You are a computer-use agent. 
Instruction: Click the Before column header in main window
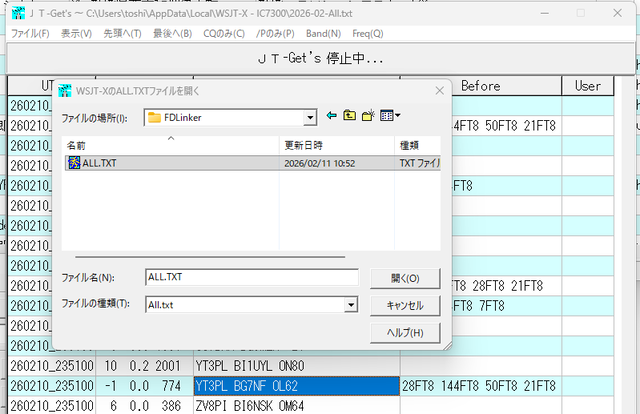coord(480,86)
